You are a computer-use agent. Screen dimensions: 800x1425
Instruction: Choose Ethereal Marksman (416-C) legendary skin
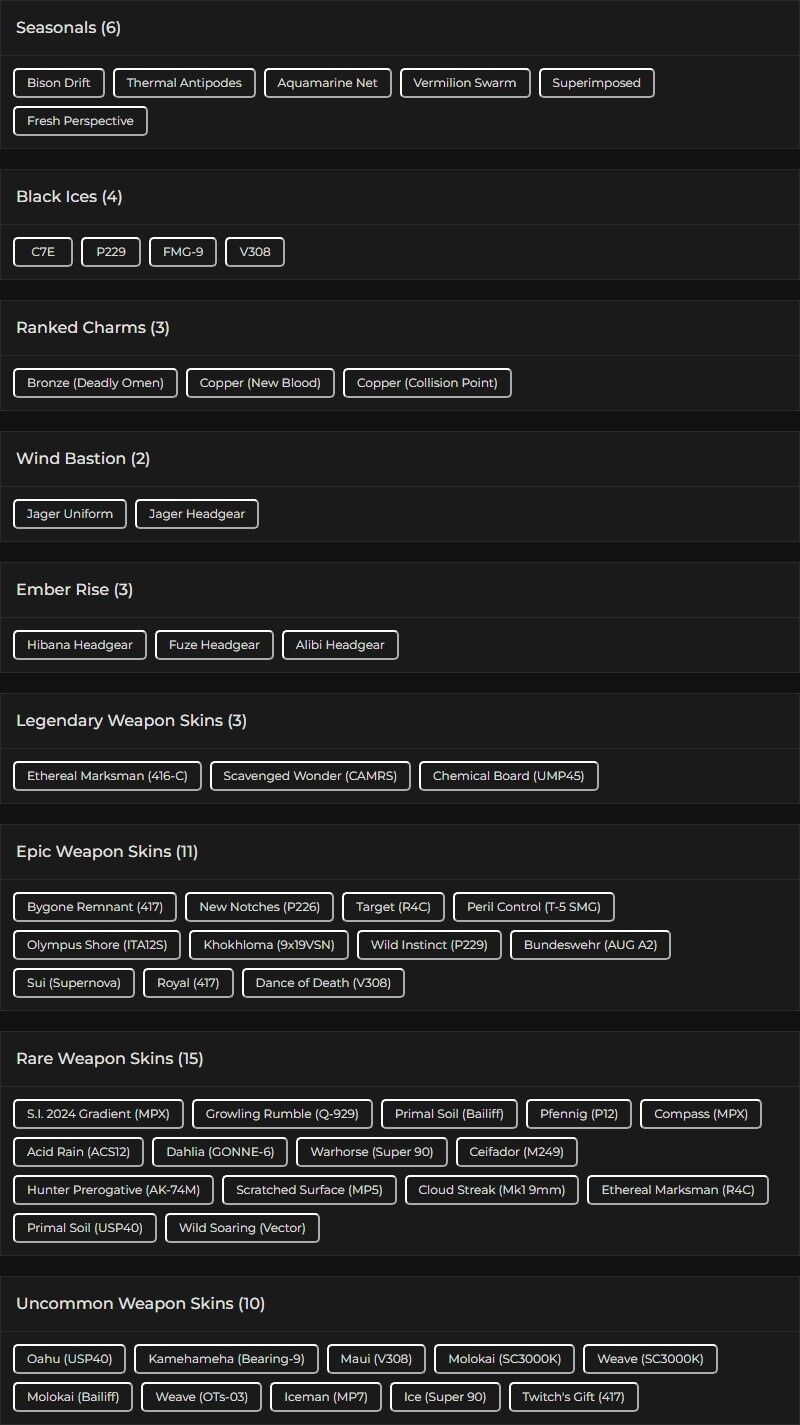pos(107,776)
